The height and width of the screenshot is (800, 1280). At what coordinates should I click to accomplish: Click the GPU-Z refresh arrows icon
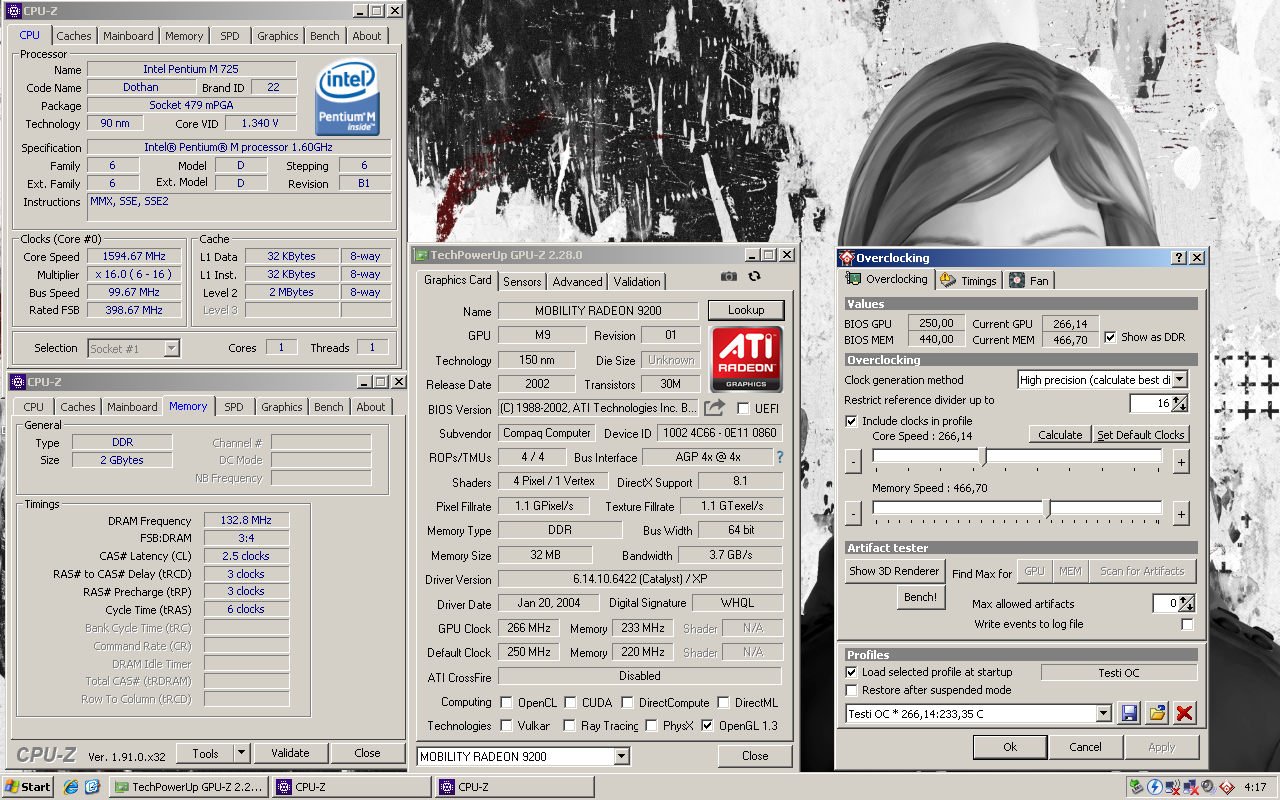pyautogui.click(x=754, y=277)
